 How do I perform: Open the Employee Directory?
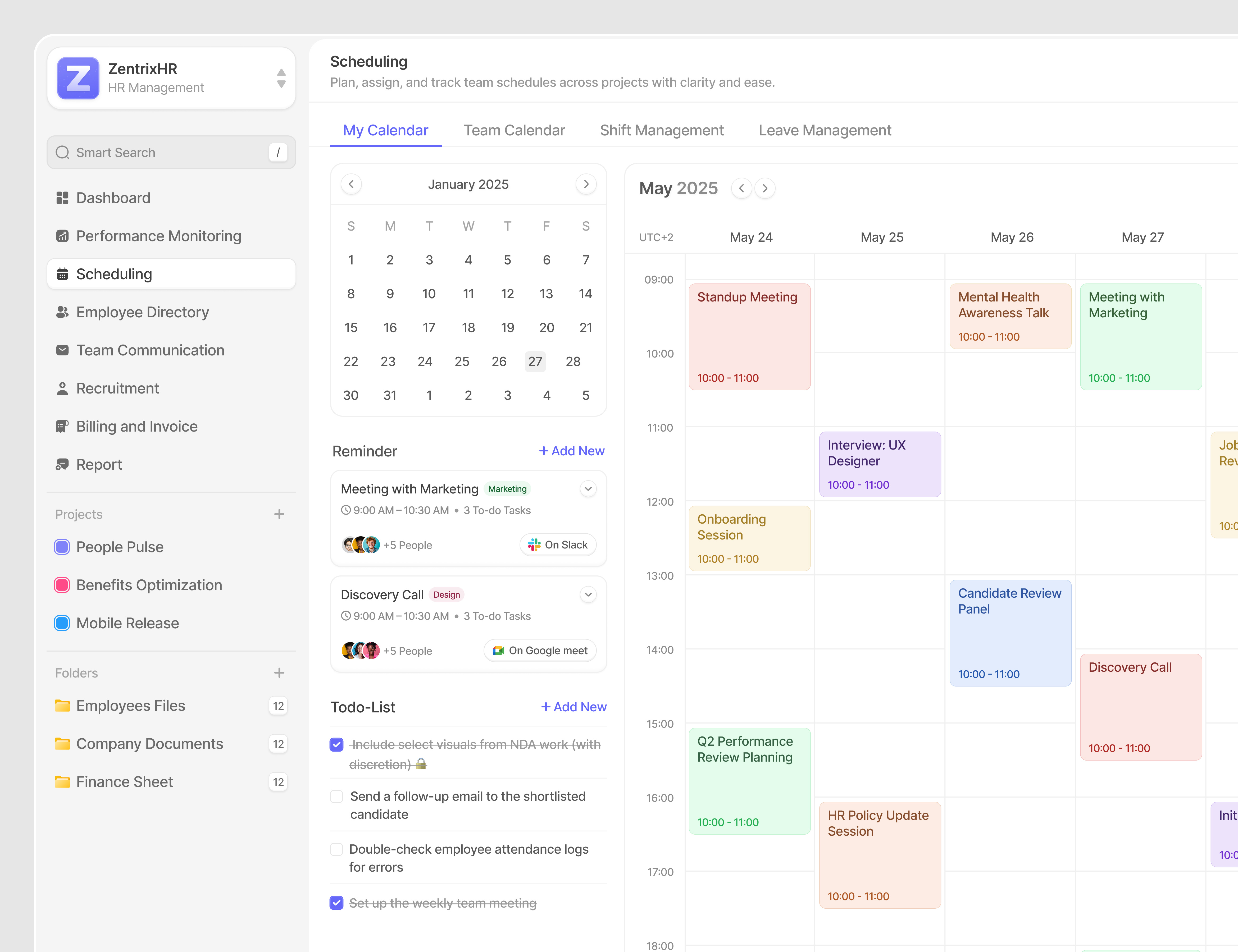pos(142,312)
